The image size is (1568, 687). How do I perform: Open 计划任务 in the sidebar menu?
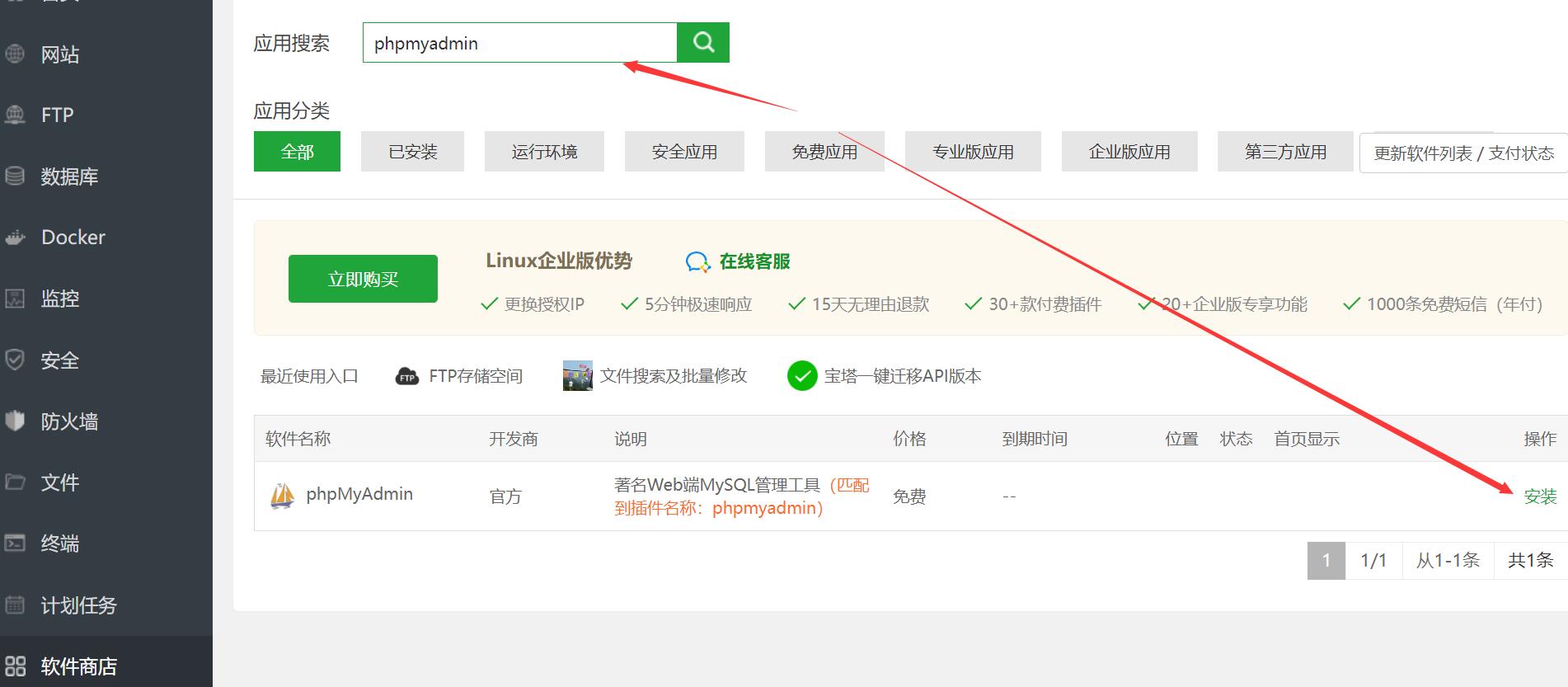coord(79,605)
